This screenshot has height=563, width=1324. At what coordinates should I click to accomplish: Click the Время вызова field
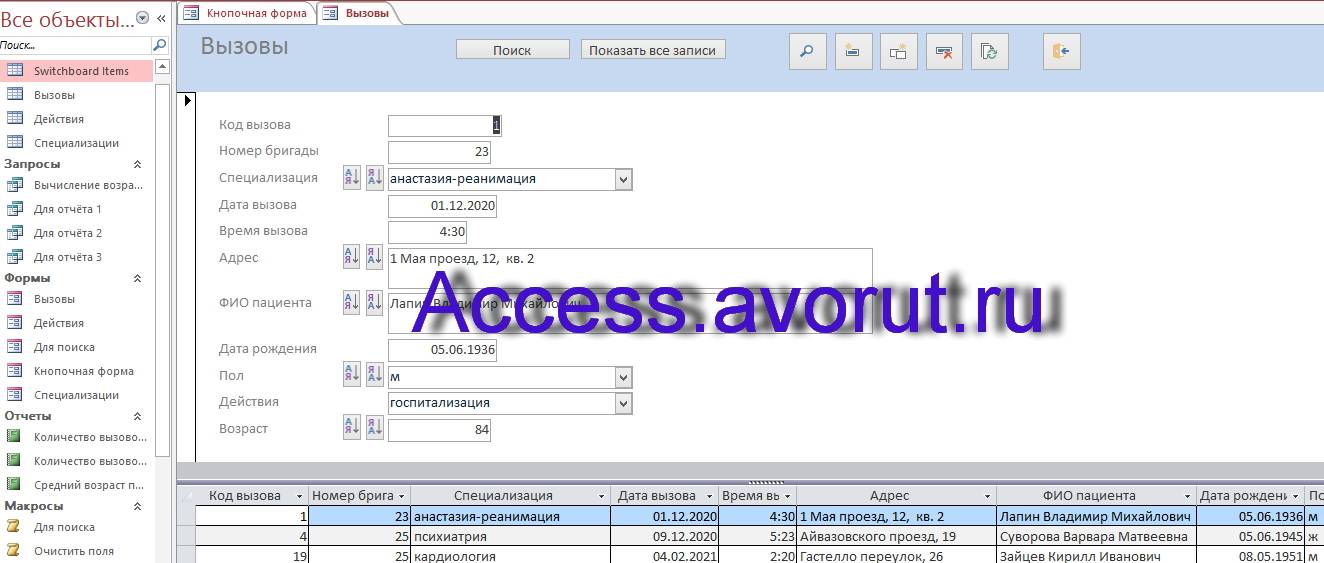pyautogui.click(x=427, y=232)
